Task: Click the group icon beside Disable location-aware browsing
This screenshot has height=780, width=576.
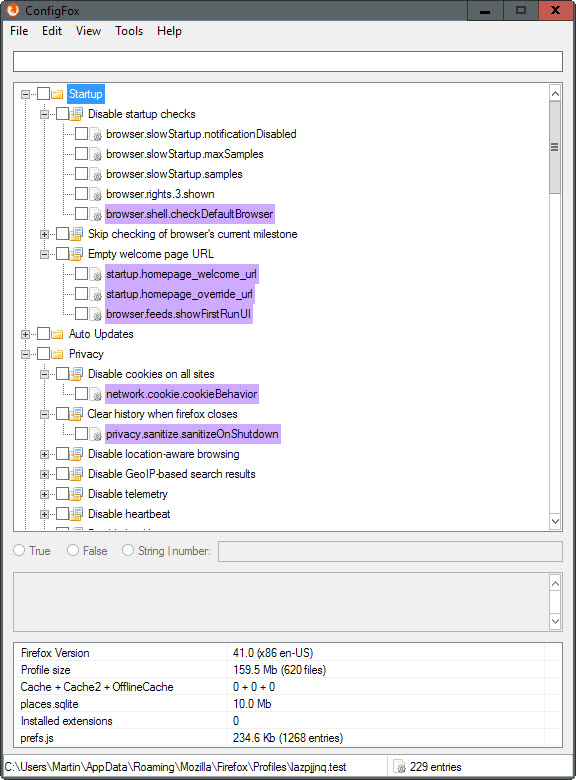Action: (x=76, y=454)
